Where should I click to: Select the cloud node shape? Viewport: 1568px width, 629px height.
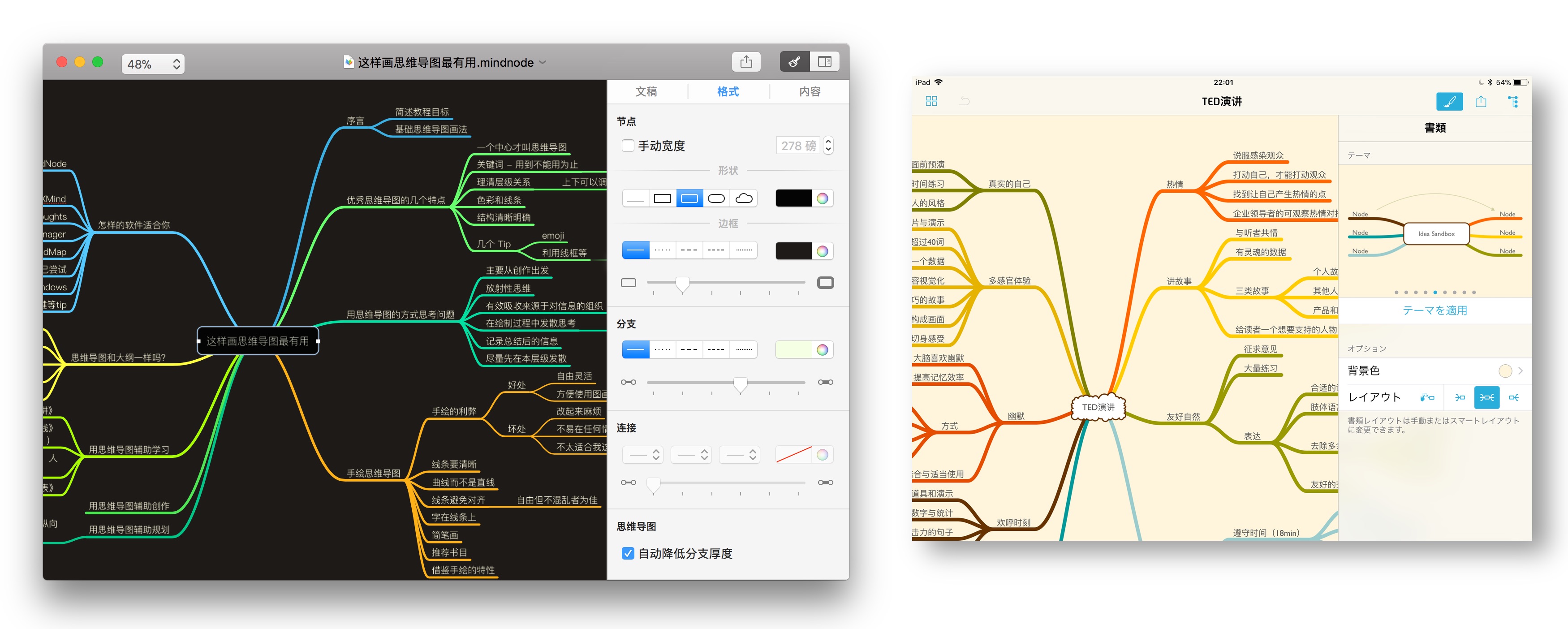pyautogui.click(x=744, y=198)
